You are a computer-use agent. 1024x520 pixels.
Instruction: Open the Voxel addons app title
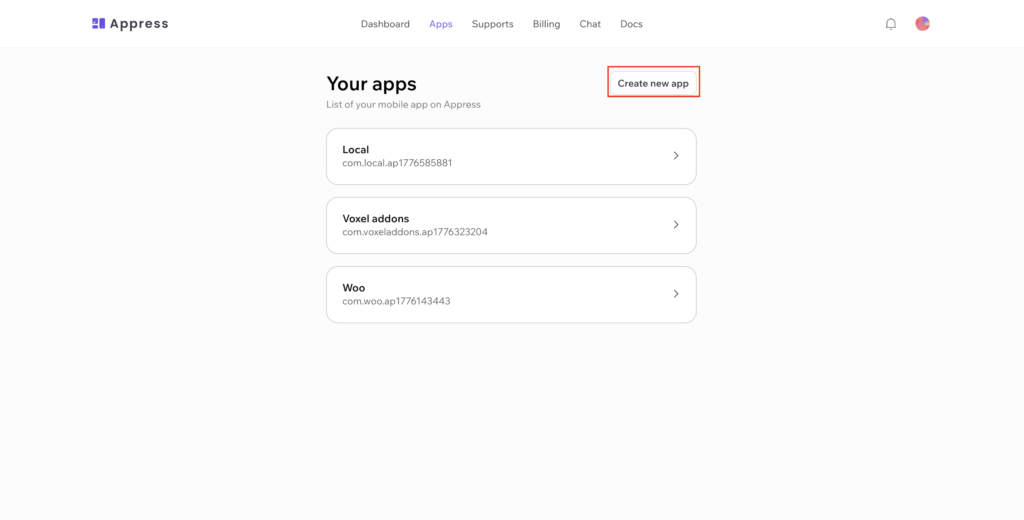376,219
